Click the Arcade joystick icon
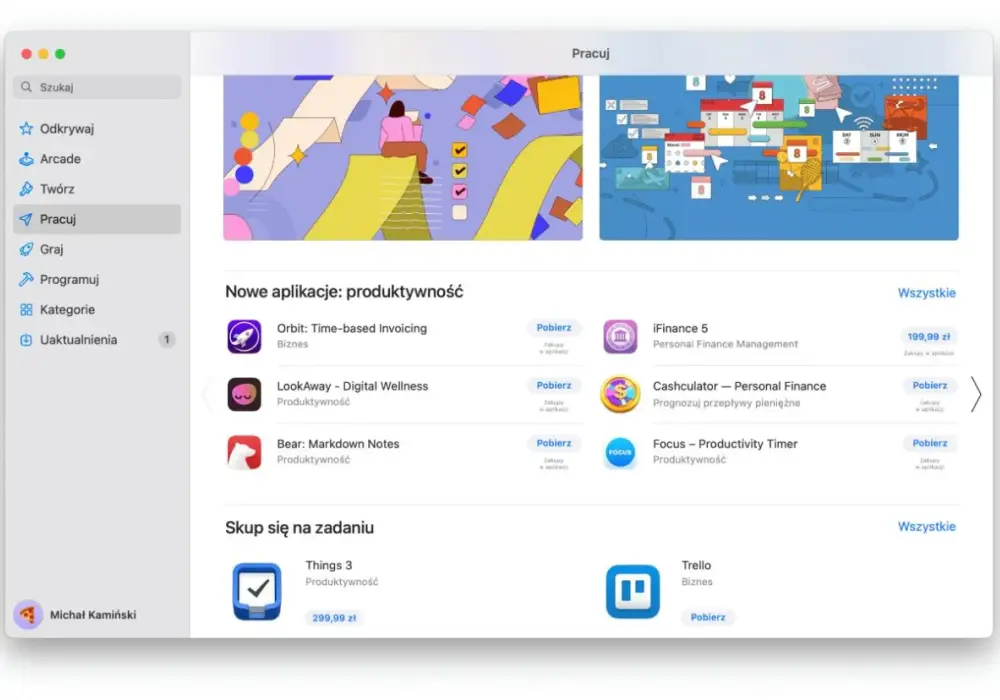 pos(26,159)
